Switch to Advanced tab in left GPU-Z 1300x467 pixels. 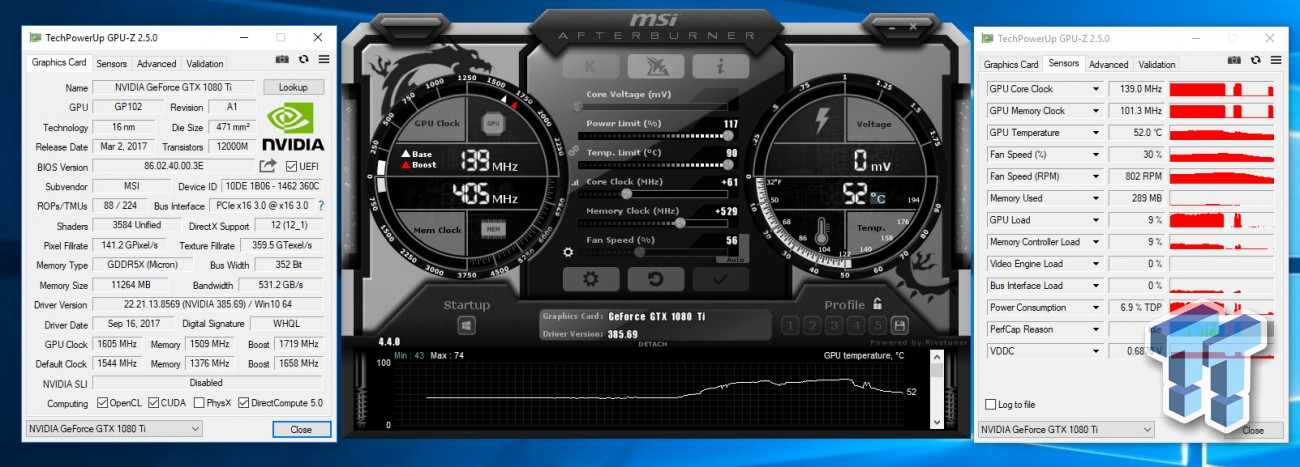tap(156, 63)
